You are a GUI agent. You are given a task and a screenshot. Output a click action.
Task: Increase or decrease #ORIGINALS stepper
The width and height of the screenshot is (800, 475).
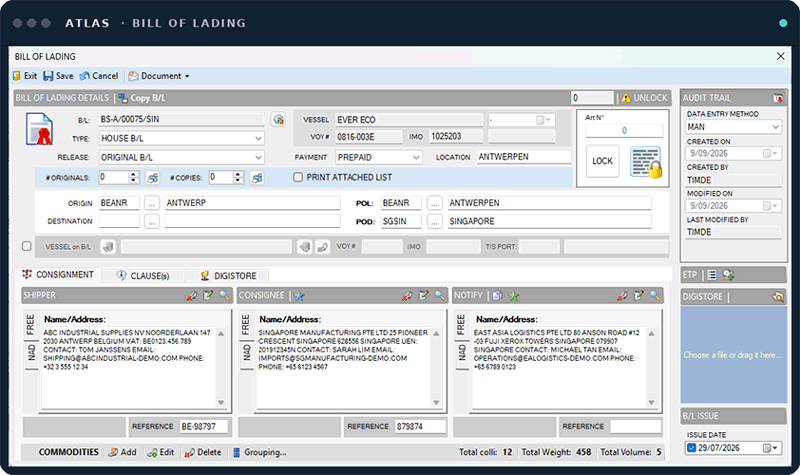(134, 177)
